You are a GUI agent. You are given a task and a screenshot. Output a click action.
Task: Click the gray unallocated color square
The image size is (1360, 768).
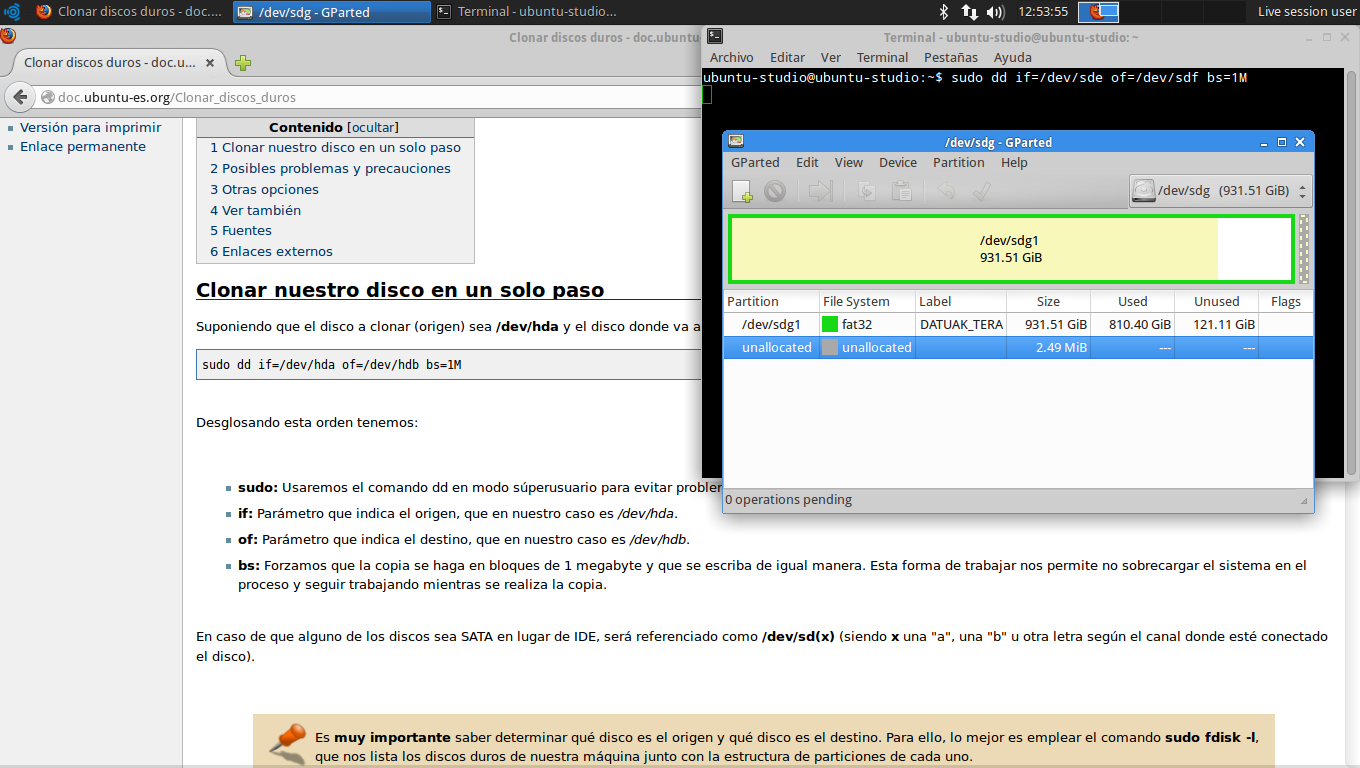(x=829, y=347)
